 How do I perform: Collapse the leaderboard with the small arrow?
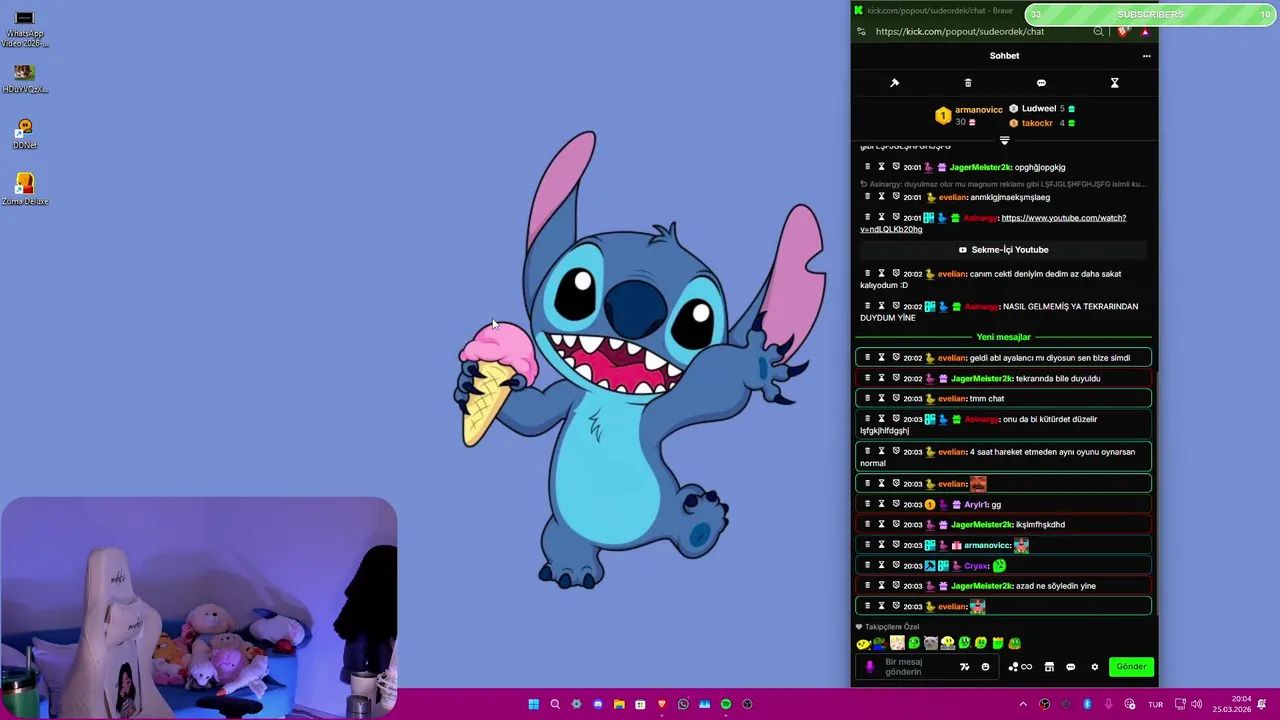click(1004, 141)
